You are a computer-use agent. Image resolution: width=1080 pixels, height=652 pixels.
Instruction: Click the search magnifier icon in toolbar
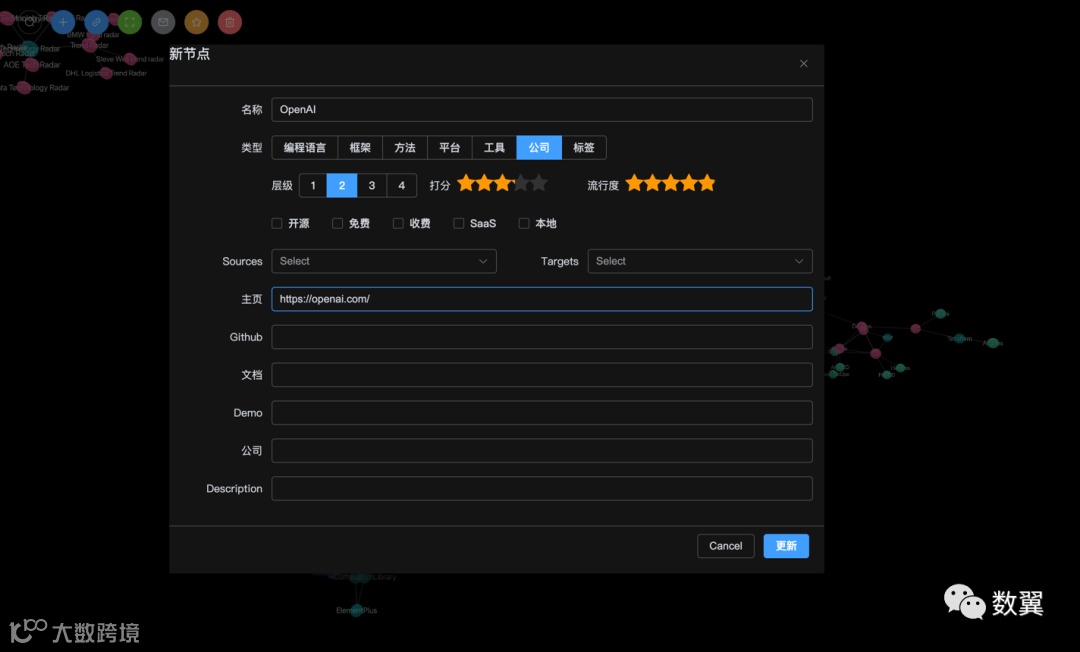click(29, 22)
